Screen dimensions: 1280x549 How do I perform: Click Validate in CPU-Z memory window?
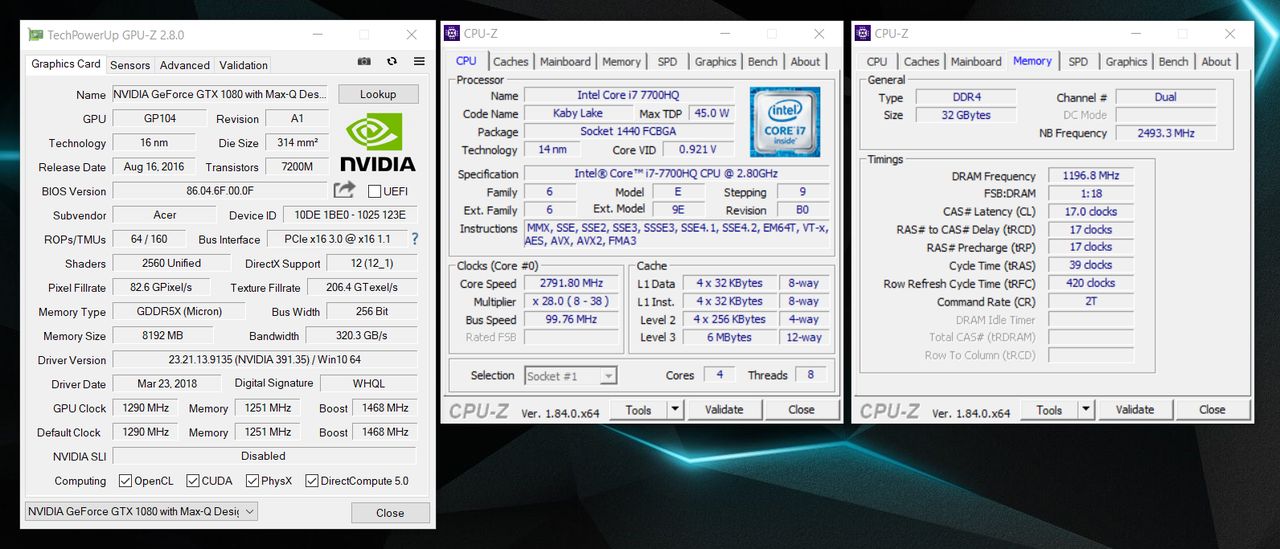point(1135,409)
